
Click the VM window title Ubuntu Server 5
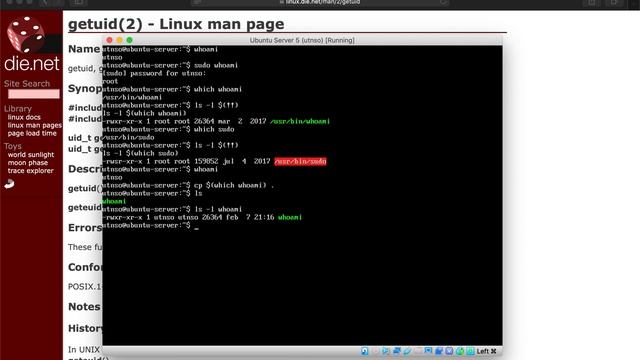[302, 40]
